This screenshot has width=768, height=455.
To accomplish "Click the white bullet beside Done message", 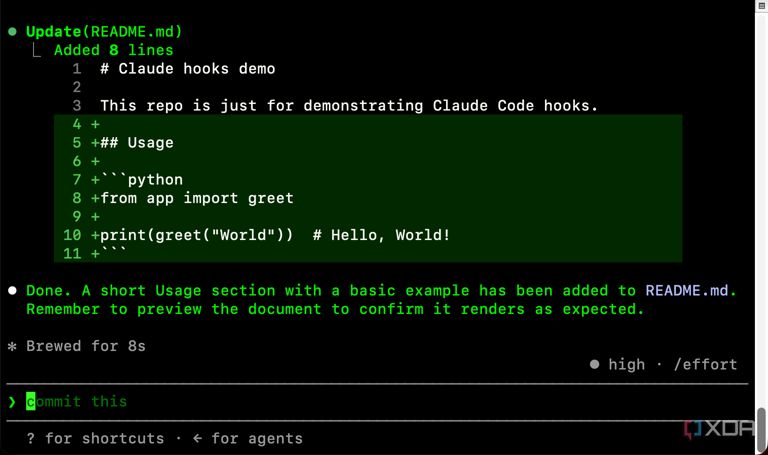I will pyautogui.click(x=12, y=291).
